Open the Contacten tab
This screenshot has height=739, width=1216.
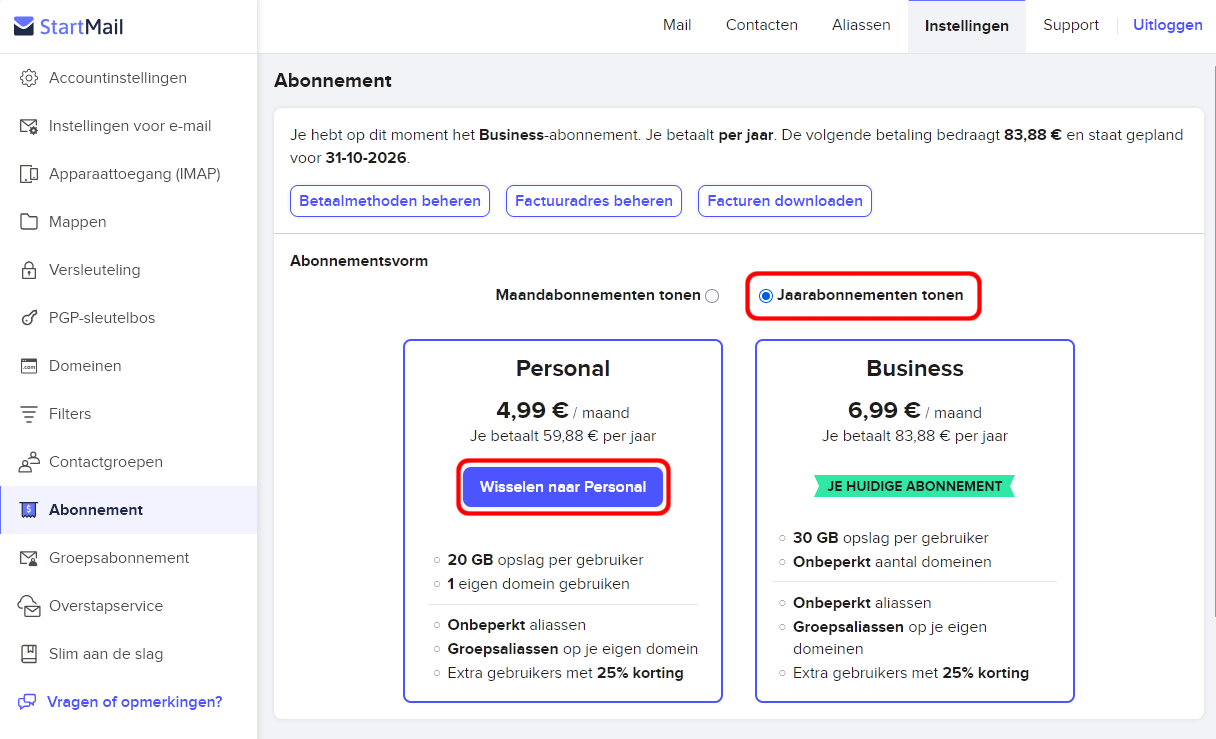click(x=762, y=26)
